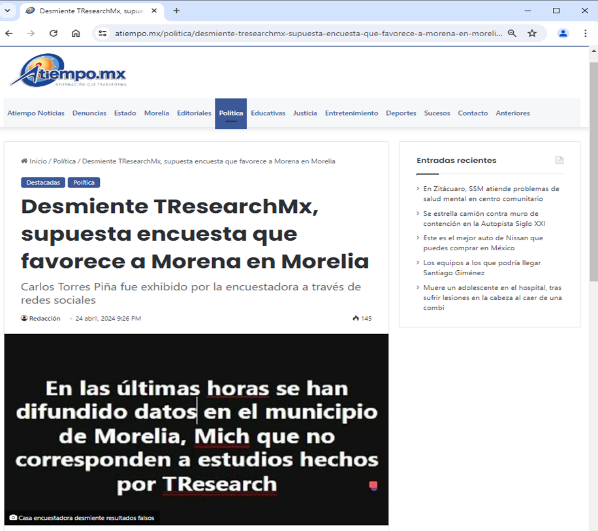Open the Chrome profile avatar icon
598x531 pixels.
pyautogui.click(x=563, y=34)
